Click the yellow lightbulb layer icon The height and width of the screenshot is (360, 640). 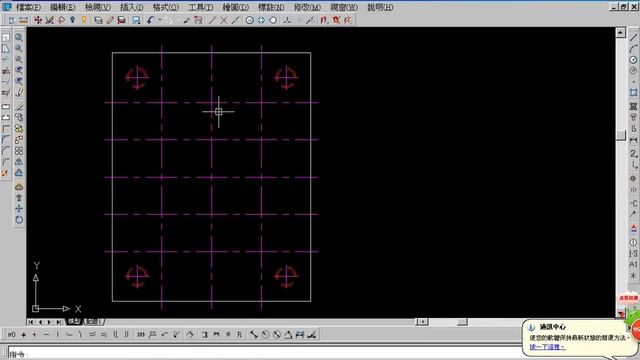[84, 20]
